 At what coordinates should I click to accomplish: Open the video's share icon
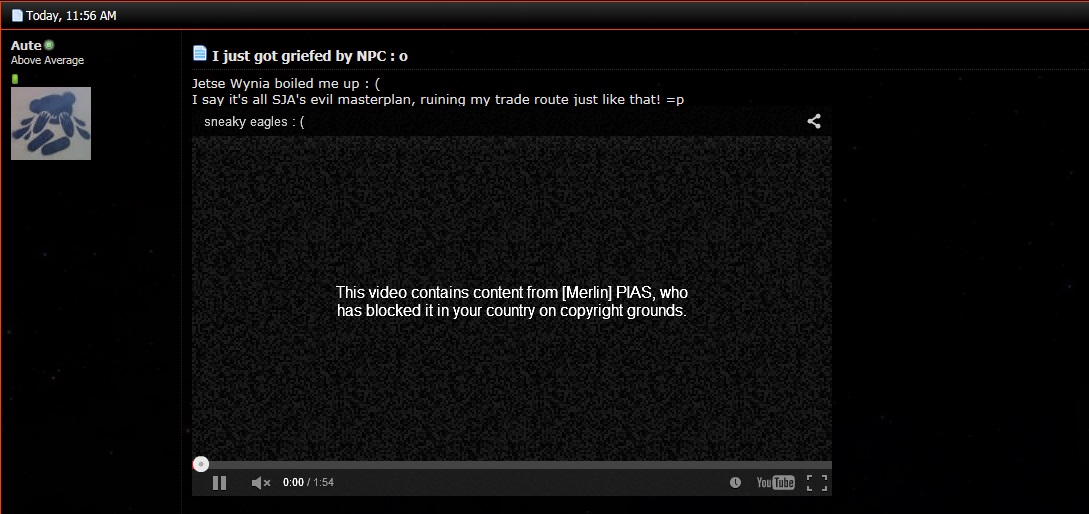[x=814, y=121]
